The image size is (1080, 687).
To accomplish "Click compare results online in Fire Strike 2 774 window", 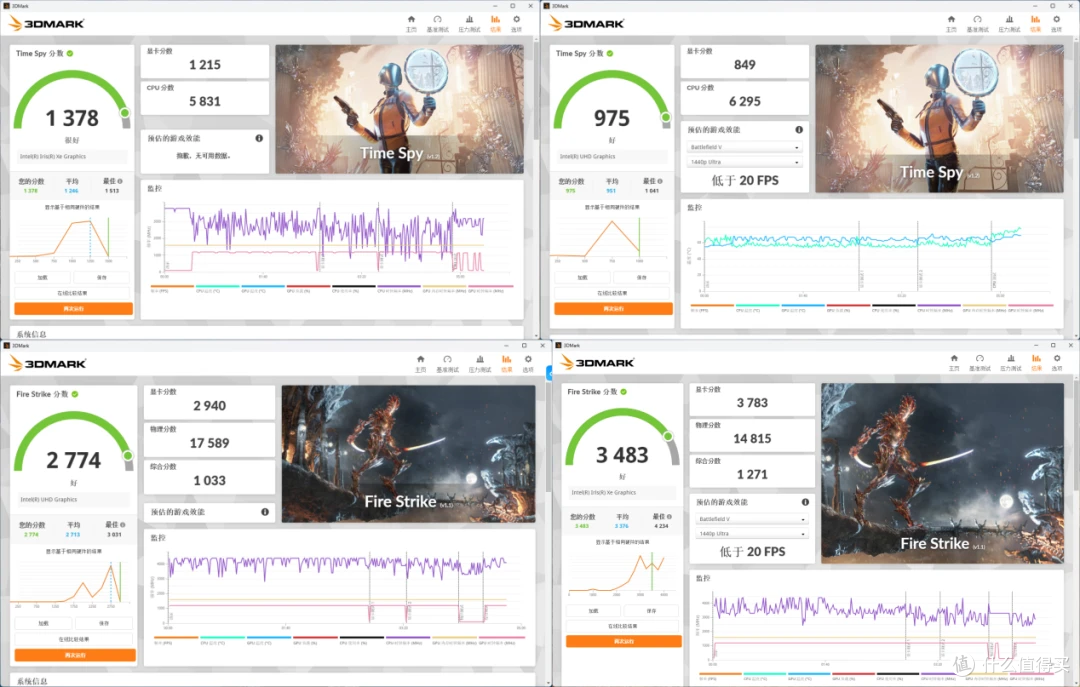I will (x=73, y=639).
